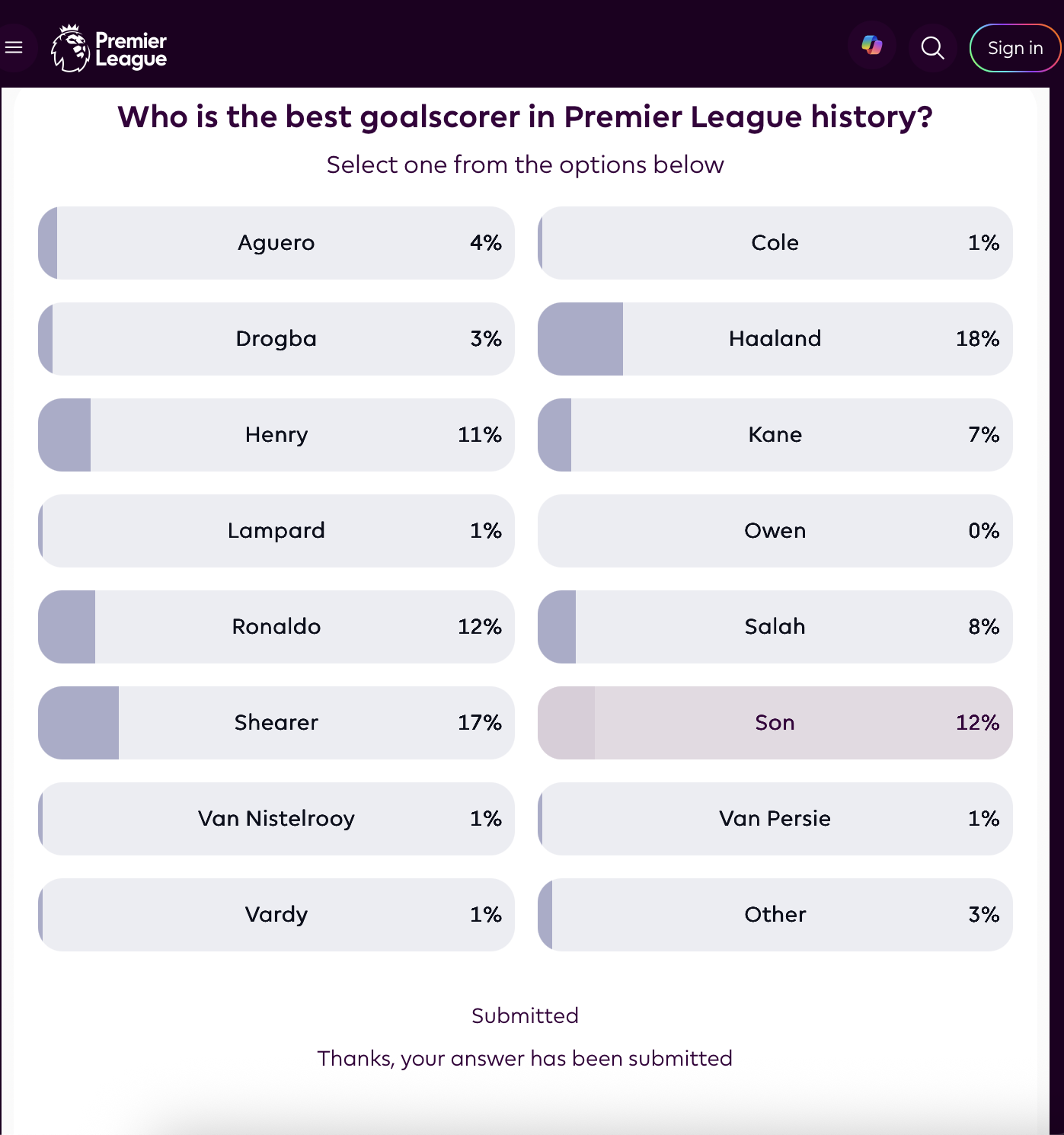Click the Premier League lion logo
The image size is (1064, 1135).
click(x=70, y=48)
